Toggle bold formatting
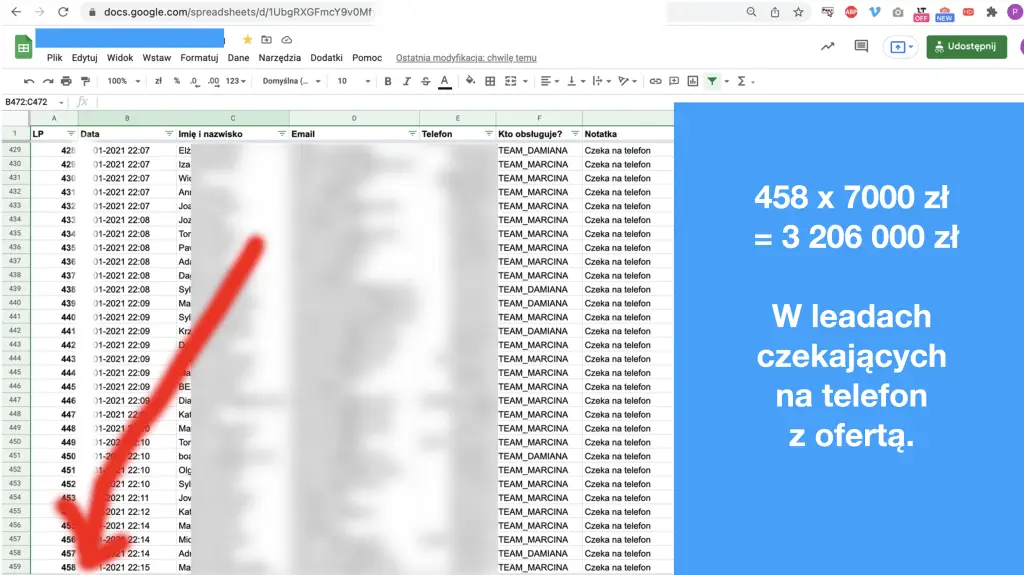 388,81
